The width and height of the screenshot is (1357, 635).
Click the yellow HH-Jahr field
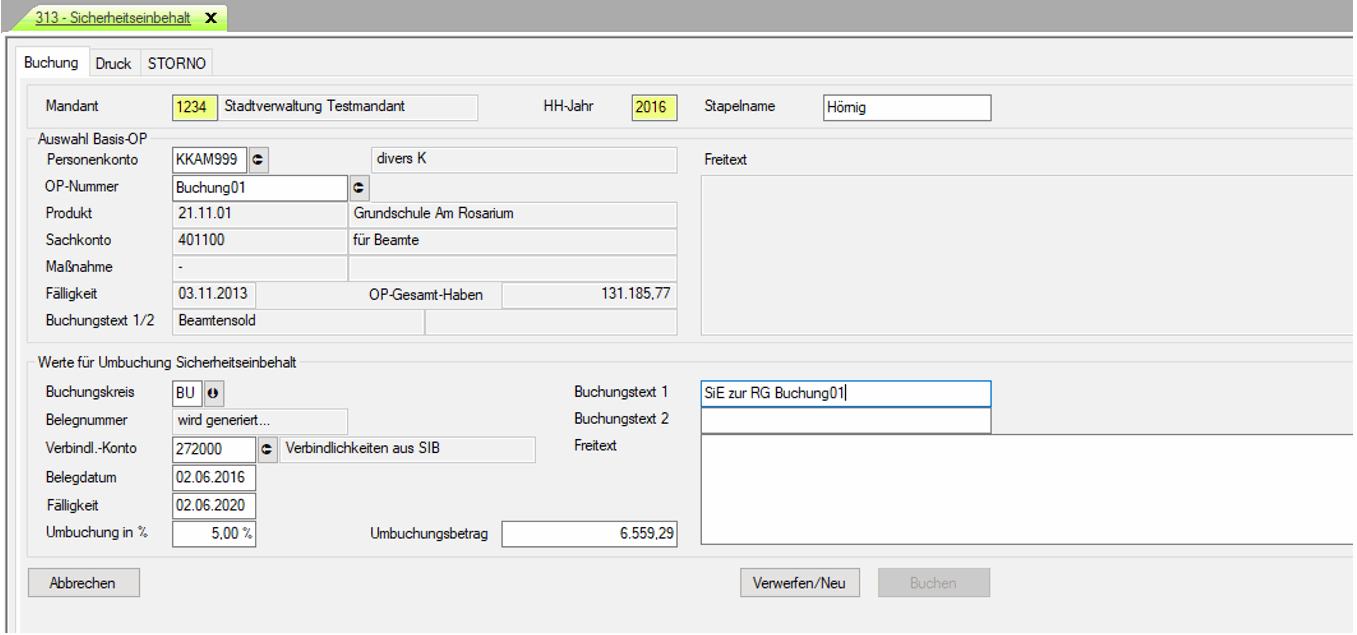tap(654, 107)
